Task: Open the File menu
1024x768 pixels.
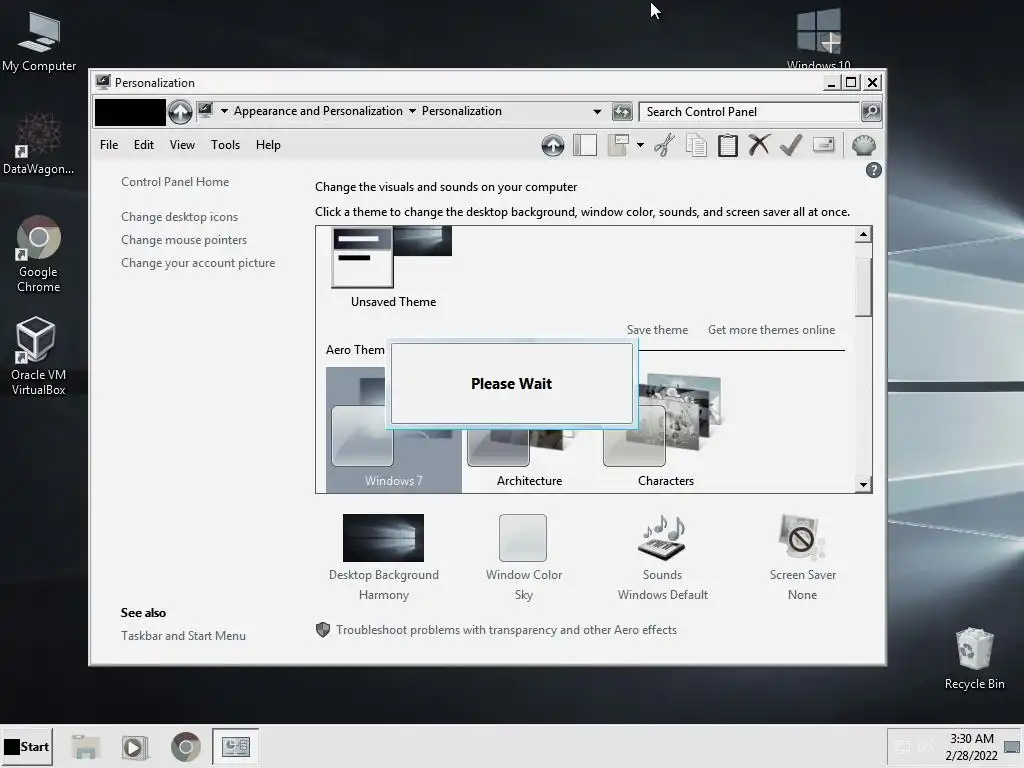Action: 108,145
